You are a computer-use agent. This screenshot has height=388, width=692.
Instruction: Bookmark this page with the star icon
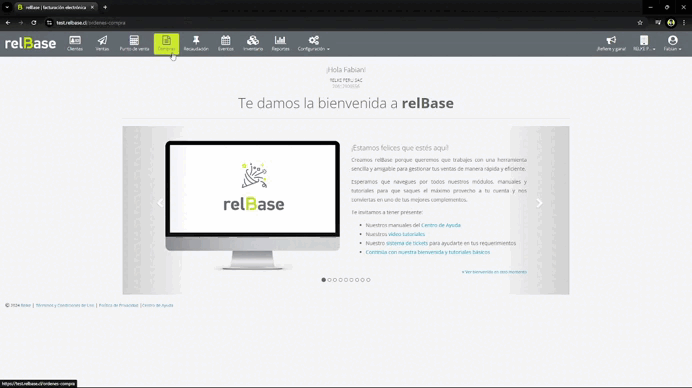tap(640, 23)
